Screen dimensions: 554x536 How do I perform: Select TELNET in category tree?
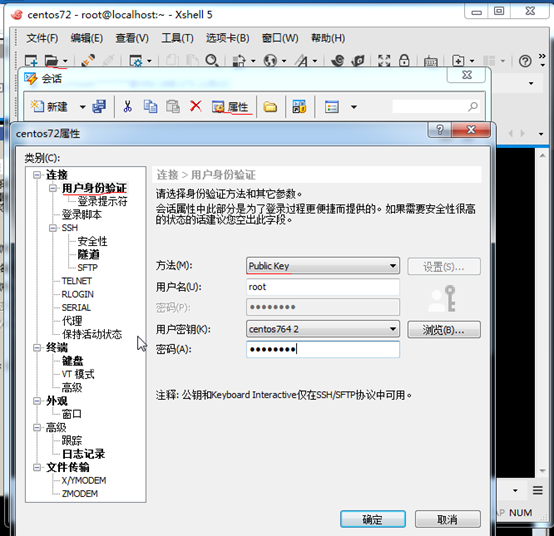[x=77, y=281]
